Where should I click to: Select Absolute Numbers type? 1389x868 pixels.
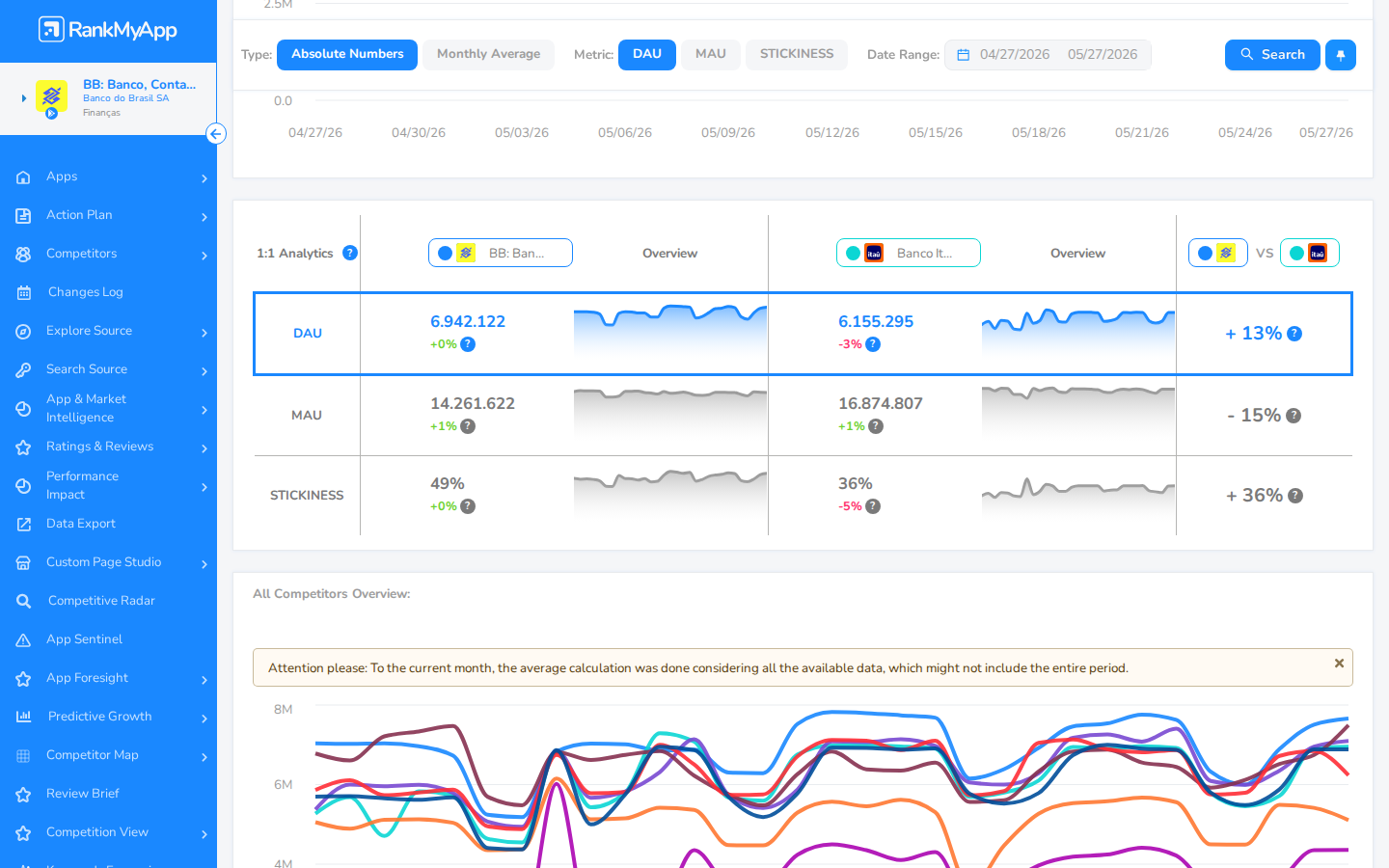pos(347,54)
